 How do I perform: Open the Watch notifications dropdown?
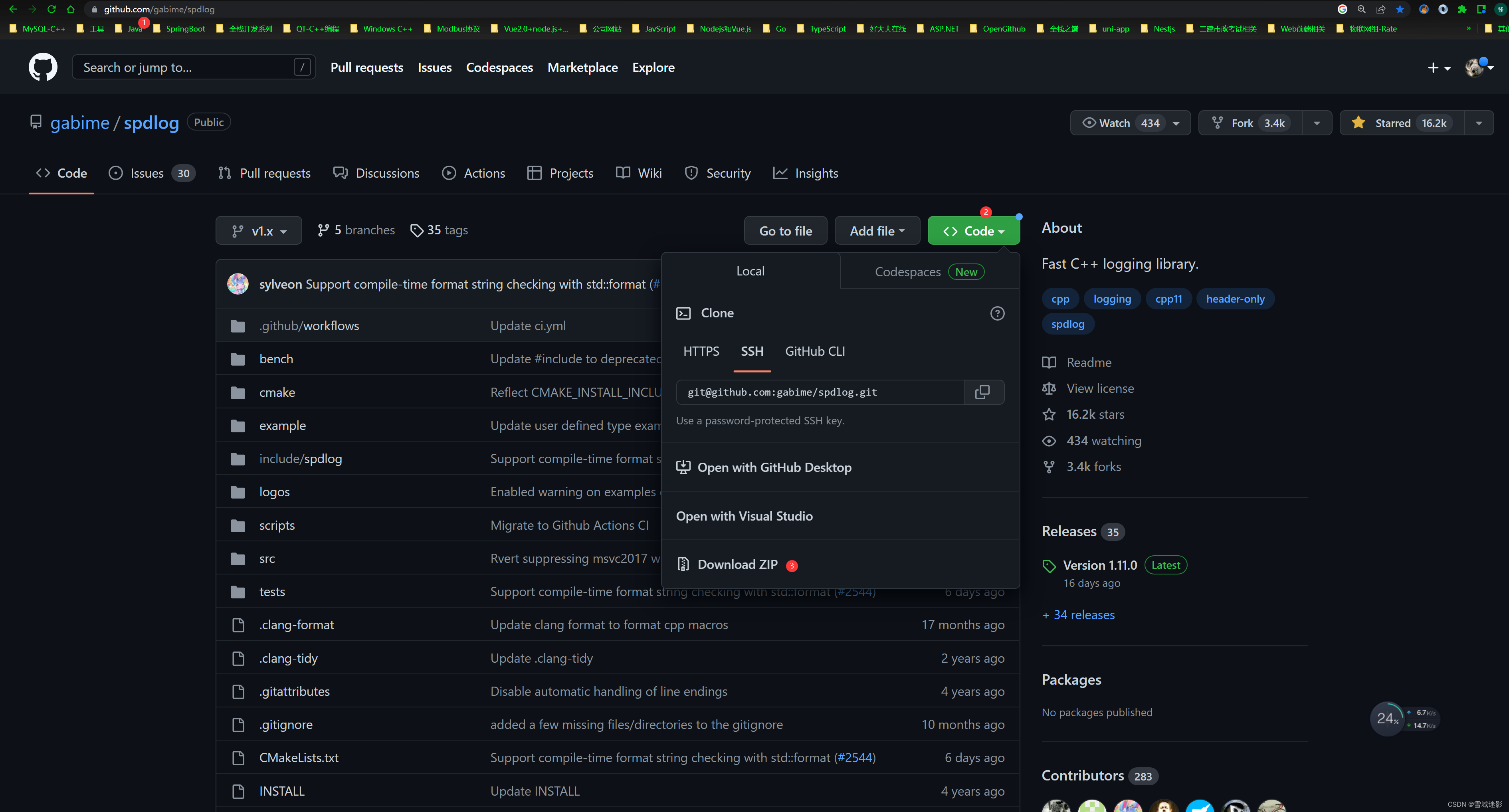point(1130,123)
